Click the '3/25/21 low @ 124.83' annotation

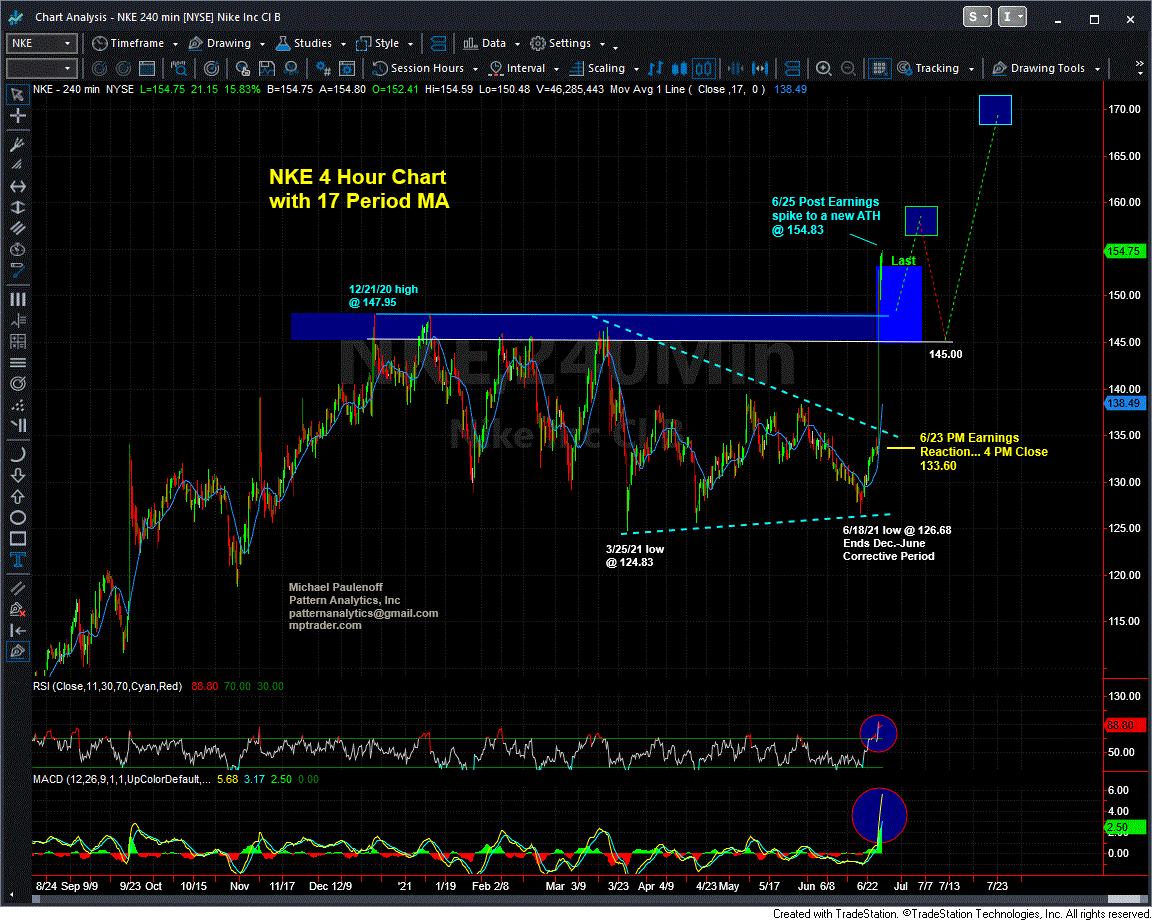[635, 556]
